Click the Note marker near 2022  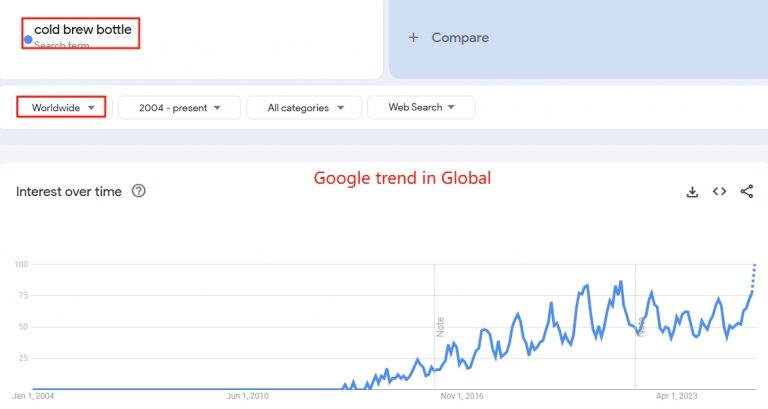point(641,327)
